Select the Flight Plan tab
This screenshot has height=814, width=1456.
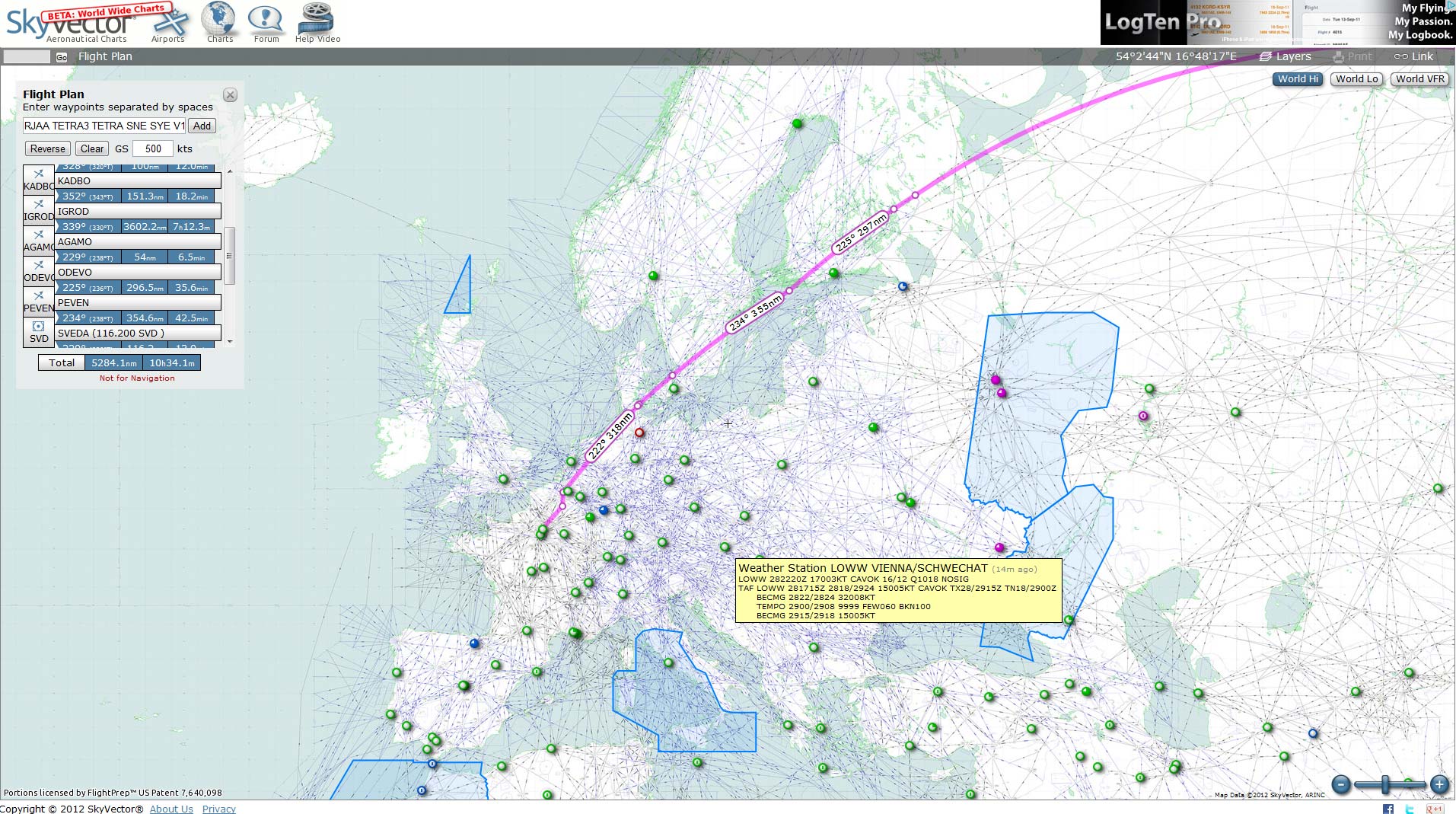[104, 56]
